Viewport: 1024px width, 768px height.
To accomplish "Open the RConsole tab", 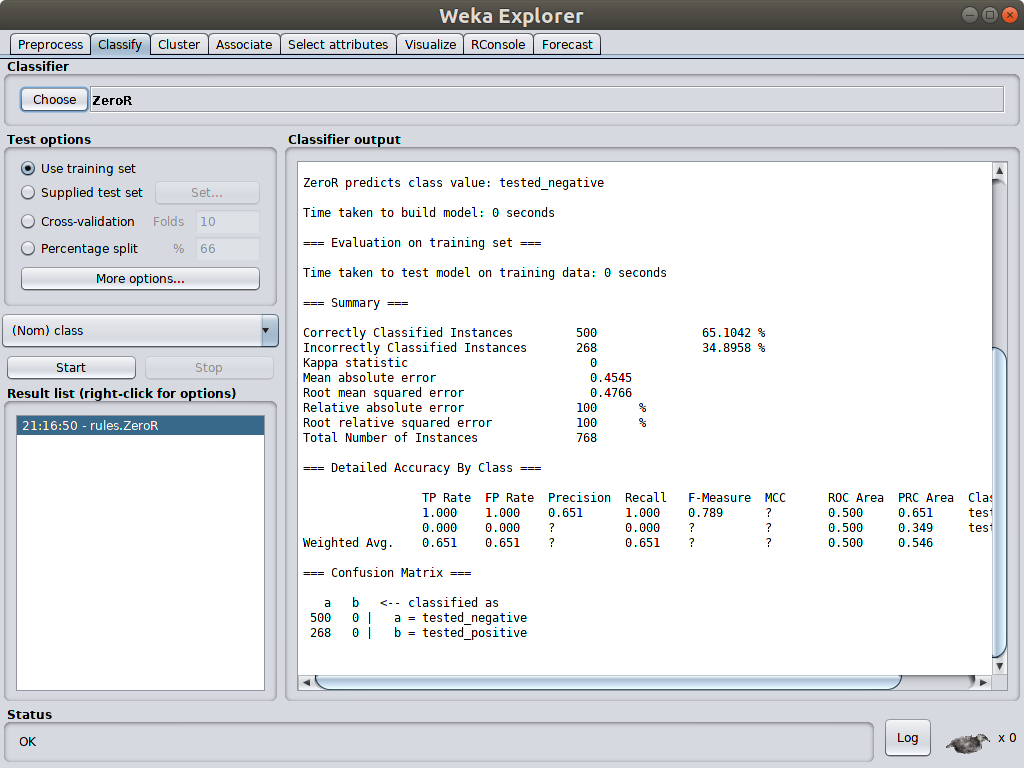I will coord(498,44).
